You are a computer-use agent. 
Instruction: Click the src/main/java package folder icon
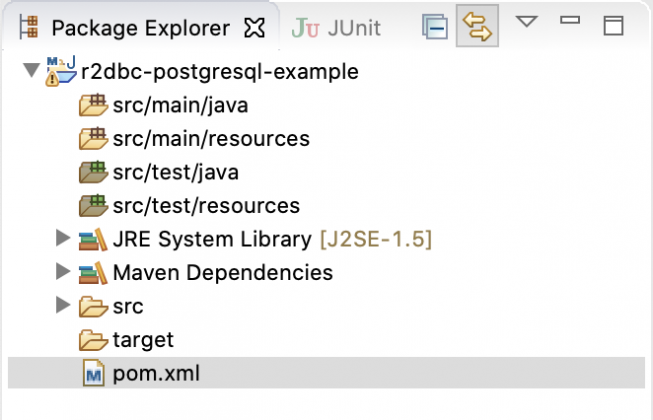(x=93, y=105)
